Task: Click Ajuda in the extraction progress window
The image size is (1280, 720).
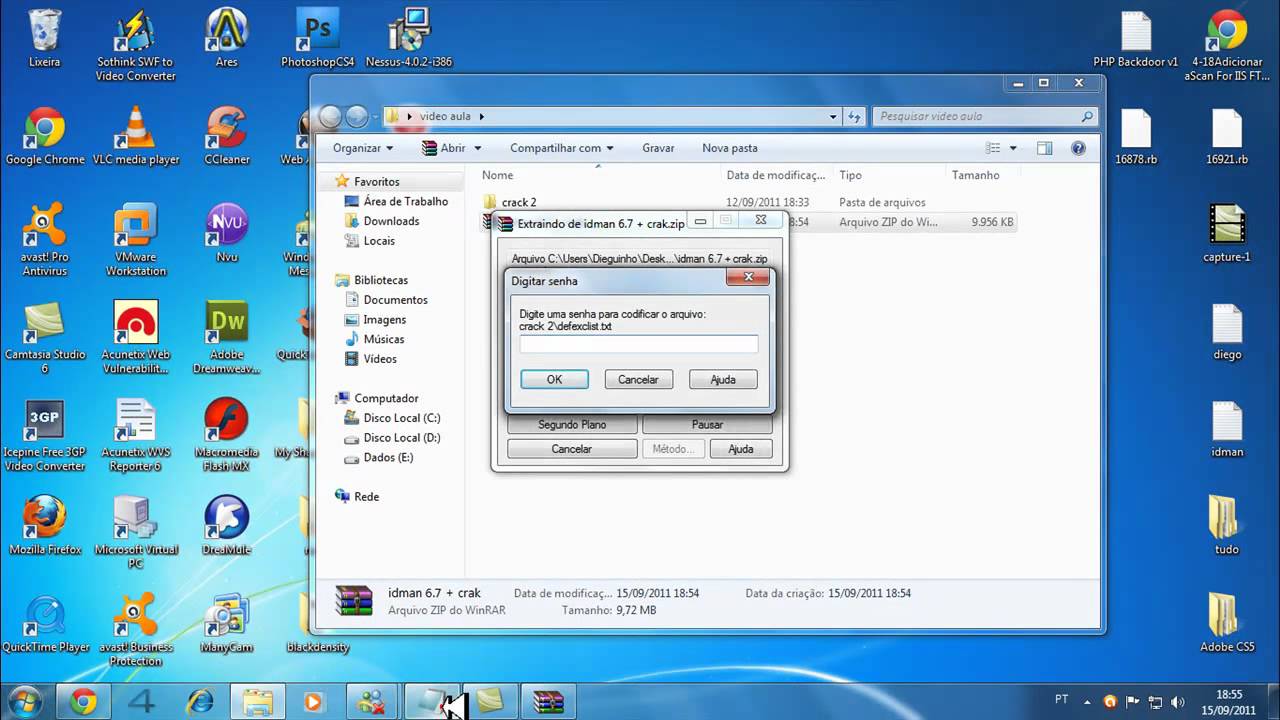Action: (740, 449)
